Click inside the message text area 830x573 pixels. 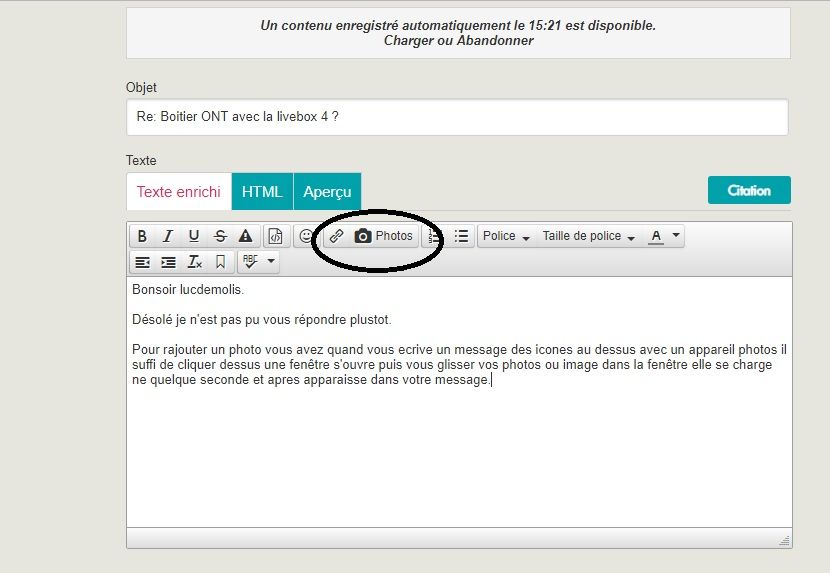[x=459, y=402]
